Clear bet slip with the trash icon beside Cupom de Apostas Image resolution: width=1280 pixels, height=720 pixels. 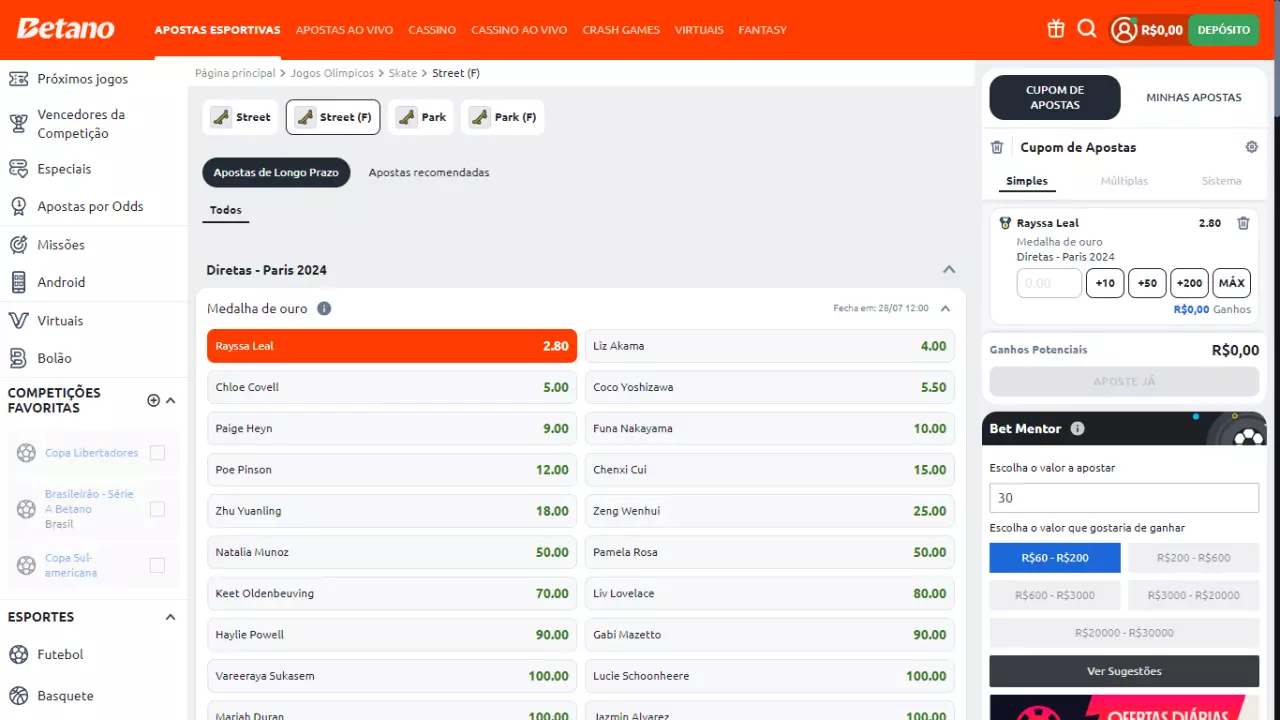click(x=997, y=147)
